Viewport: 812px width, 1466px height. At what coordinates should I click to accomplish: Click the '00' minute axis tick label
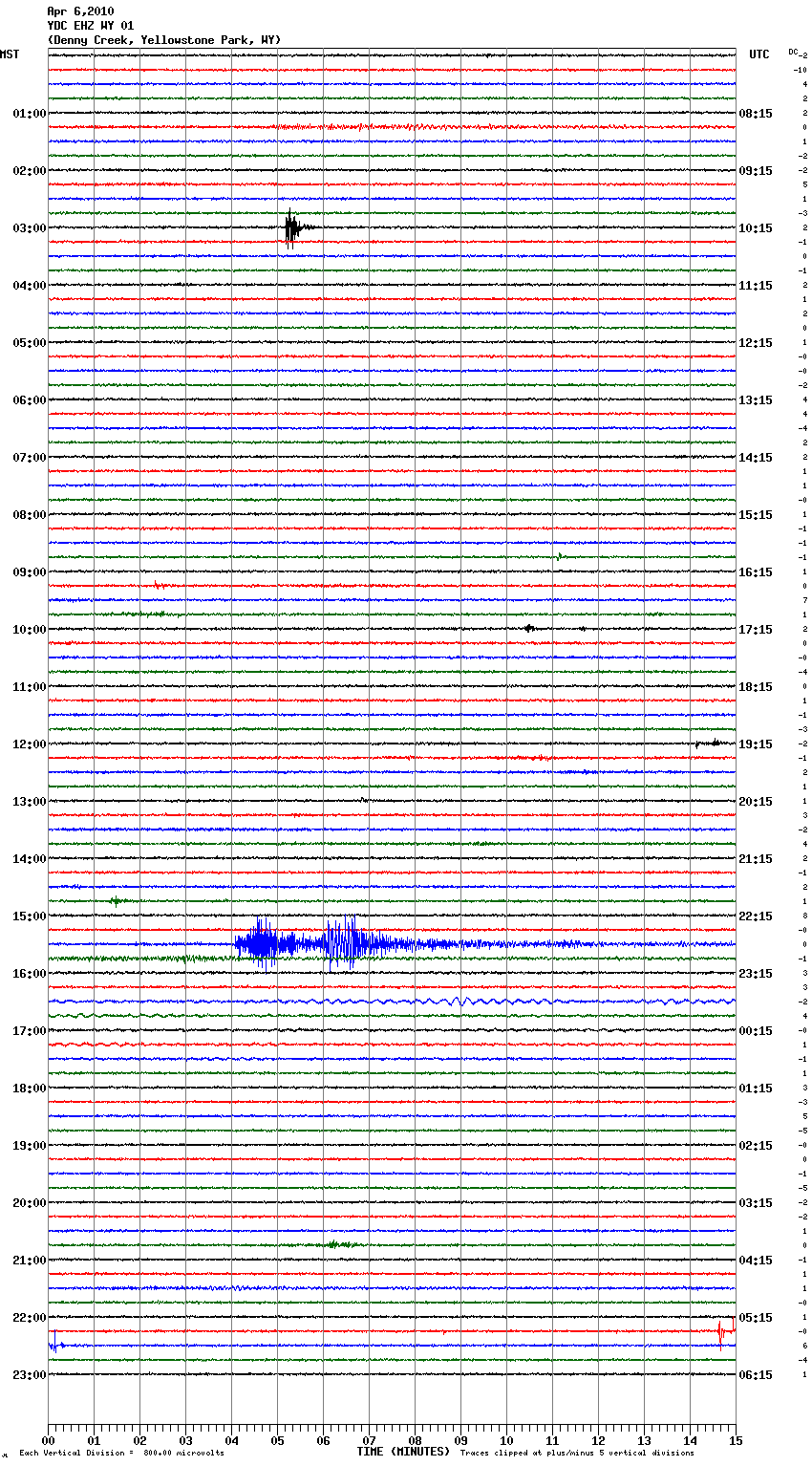[48, 1440]
